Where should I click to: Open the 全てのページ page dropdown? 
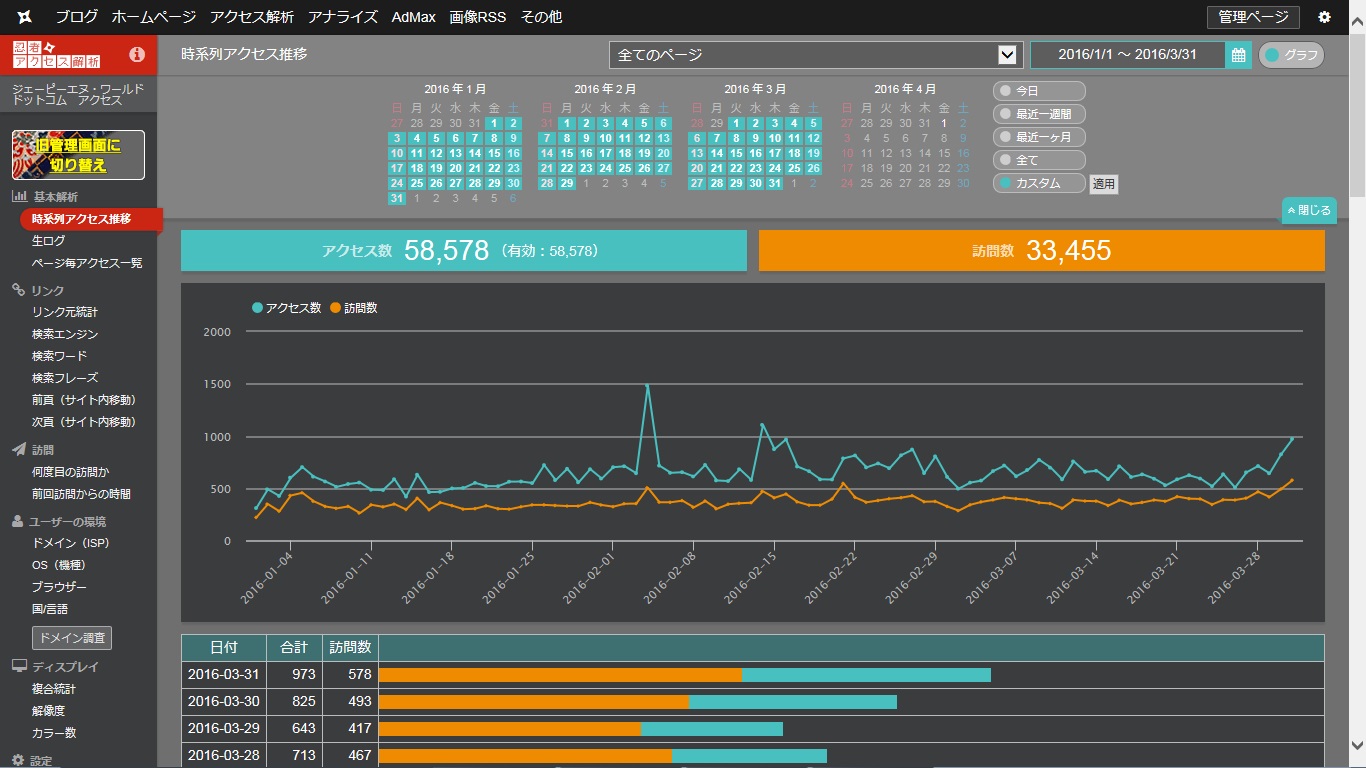pyautogui.click(x=814, y=55)
